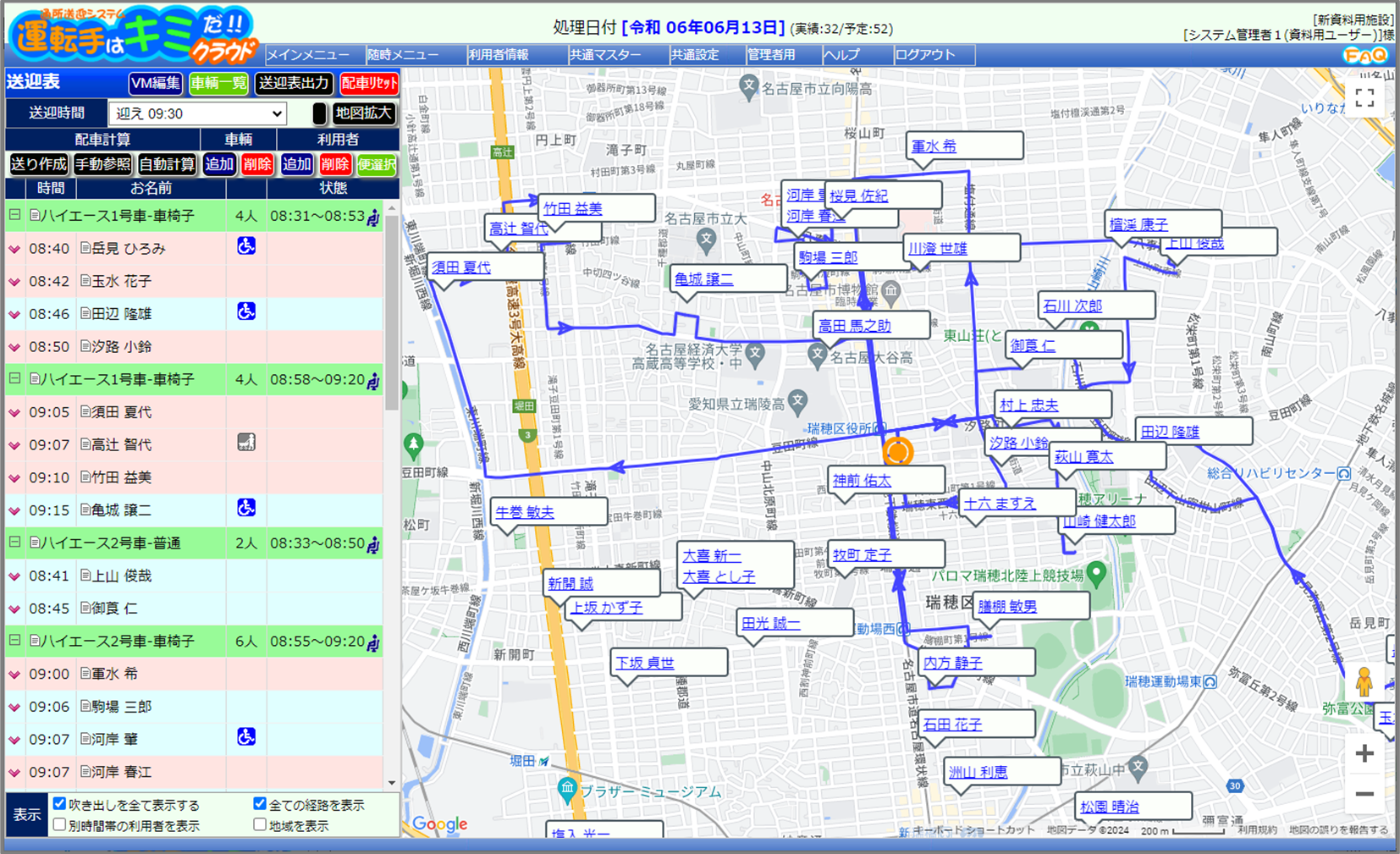Open 随時メニュー menu
This screenshot has width=1400, height=854.
(416, 55)
